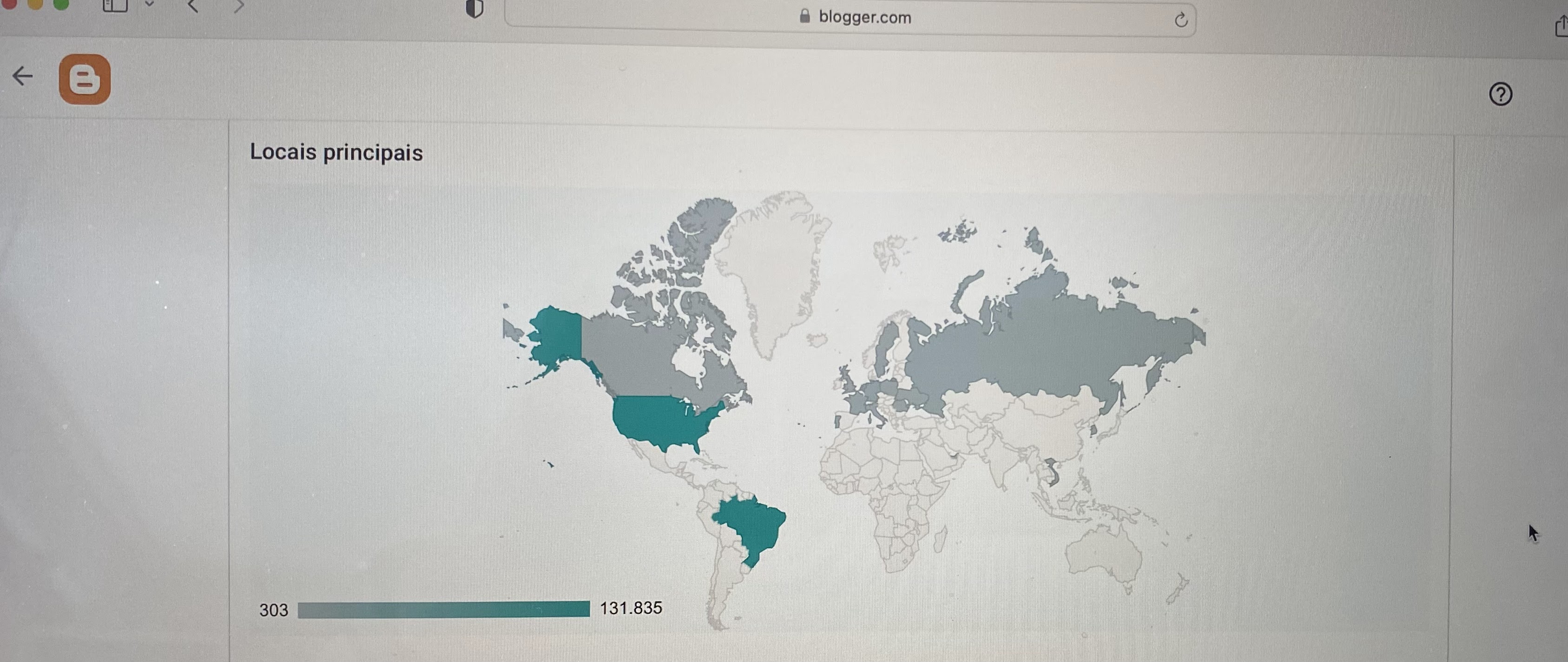Open the privacy shield report icon
Screen dimensions: 1568x662
[474, 8]
